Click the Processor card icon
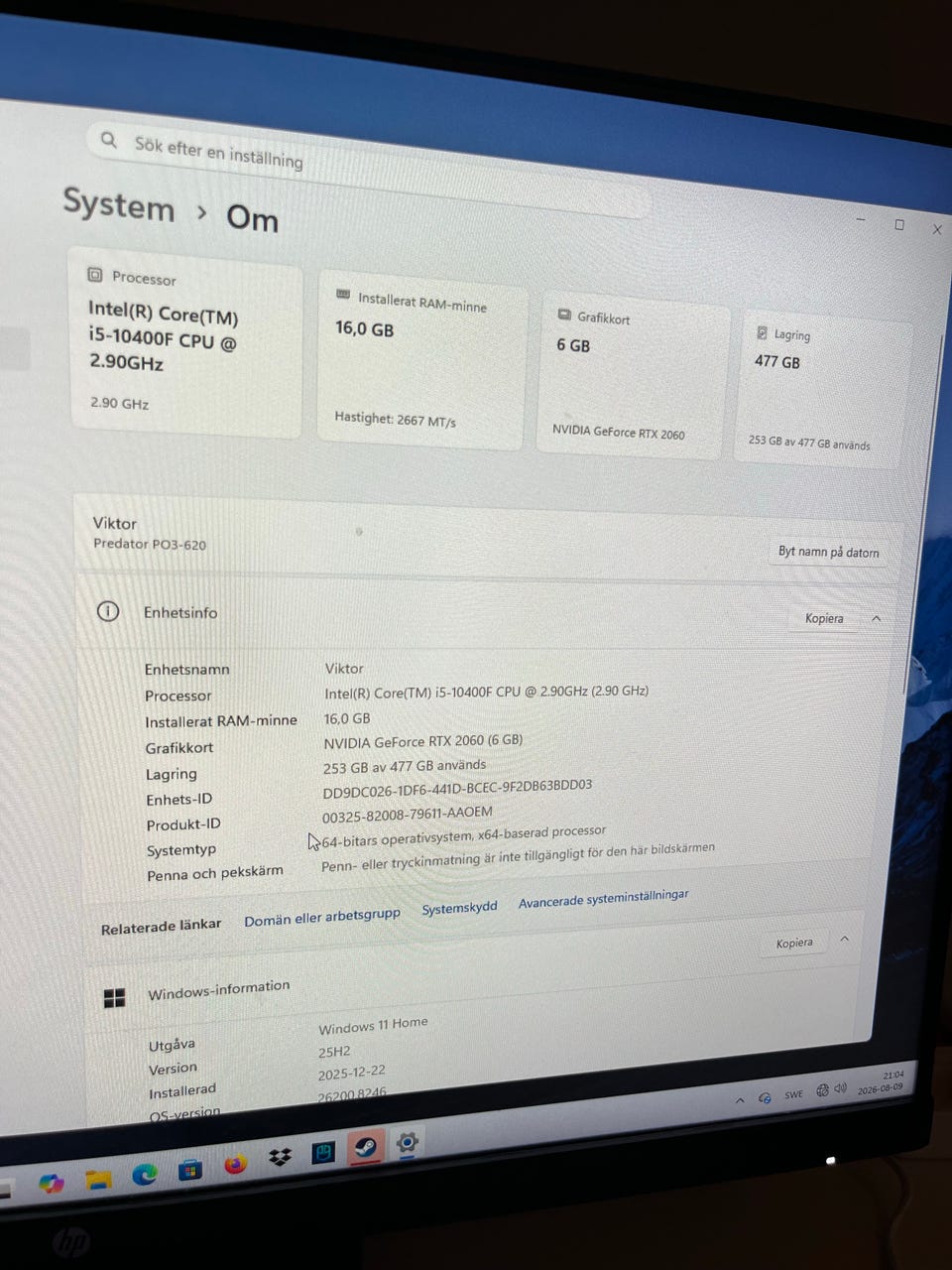This screenshot has height=1270, width=952. [x=95, y=274]
